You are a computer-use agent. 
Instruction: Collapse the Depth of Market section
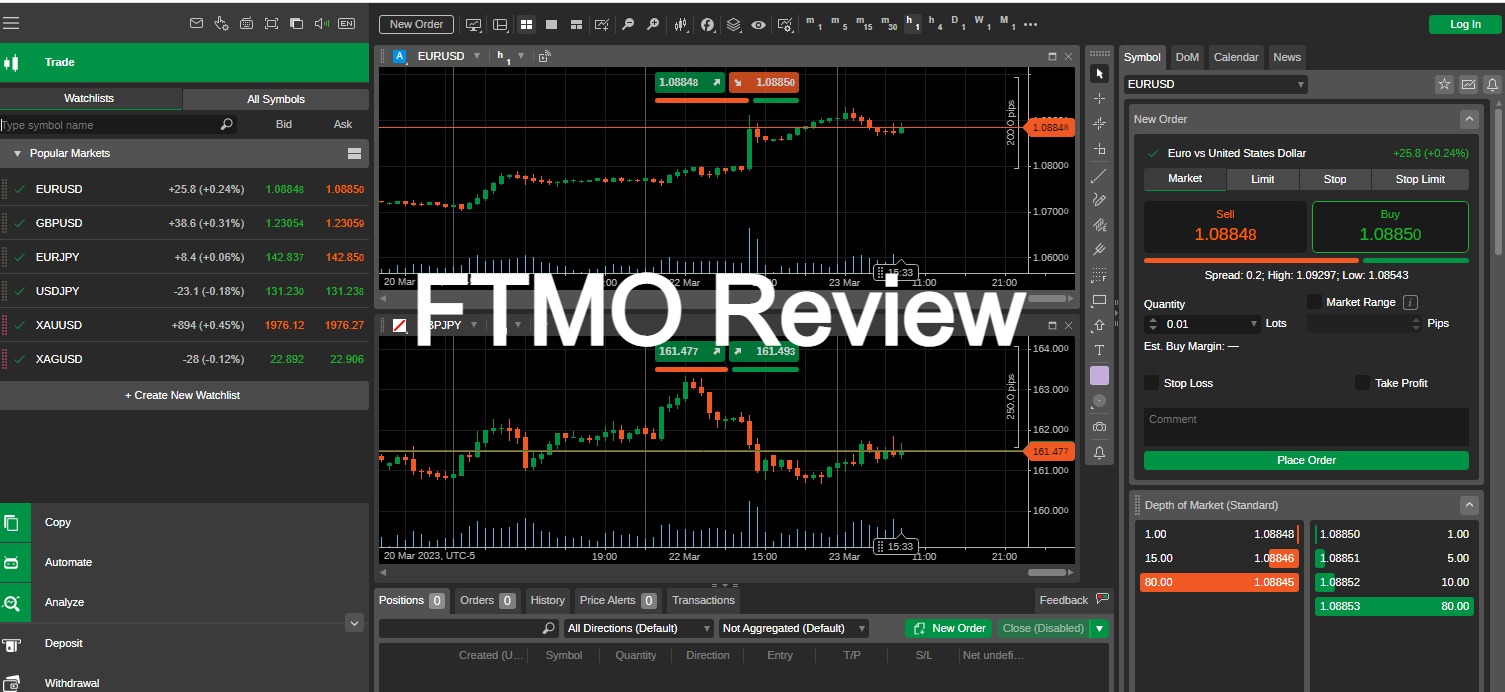tap(1468, 505)
